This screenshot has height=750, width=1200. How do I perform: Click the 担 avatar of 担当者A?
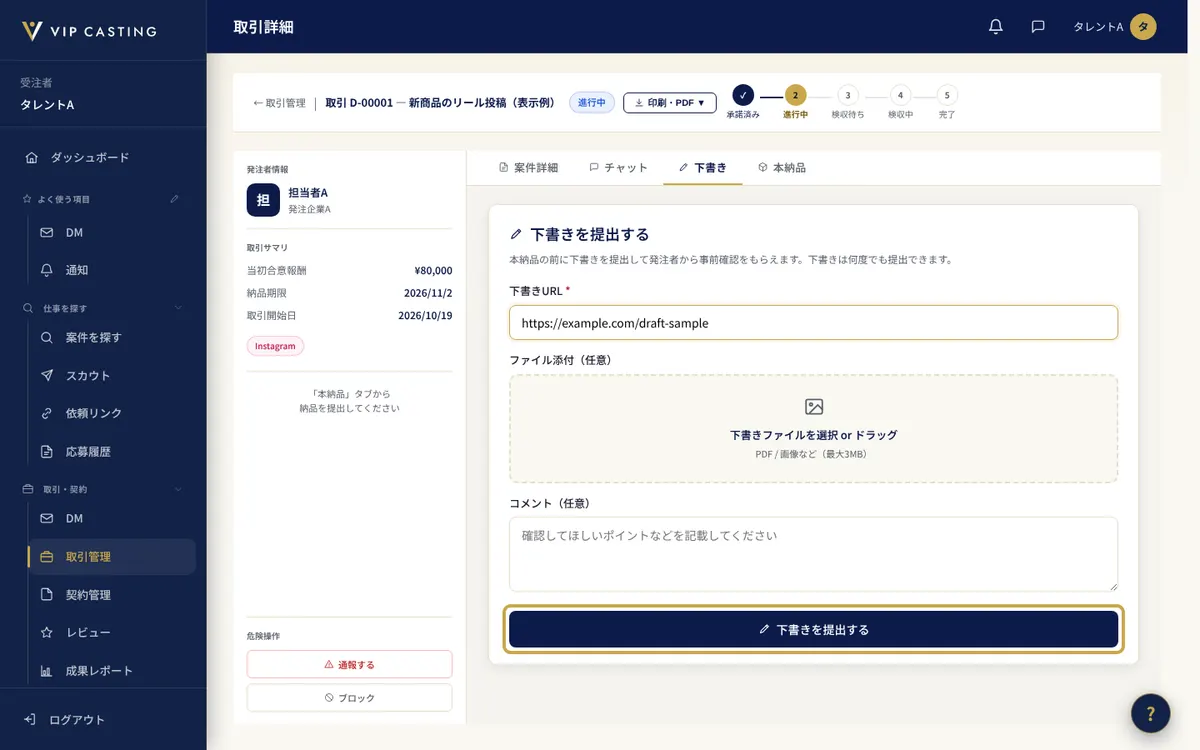[263, 200]
